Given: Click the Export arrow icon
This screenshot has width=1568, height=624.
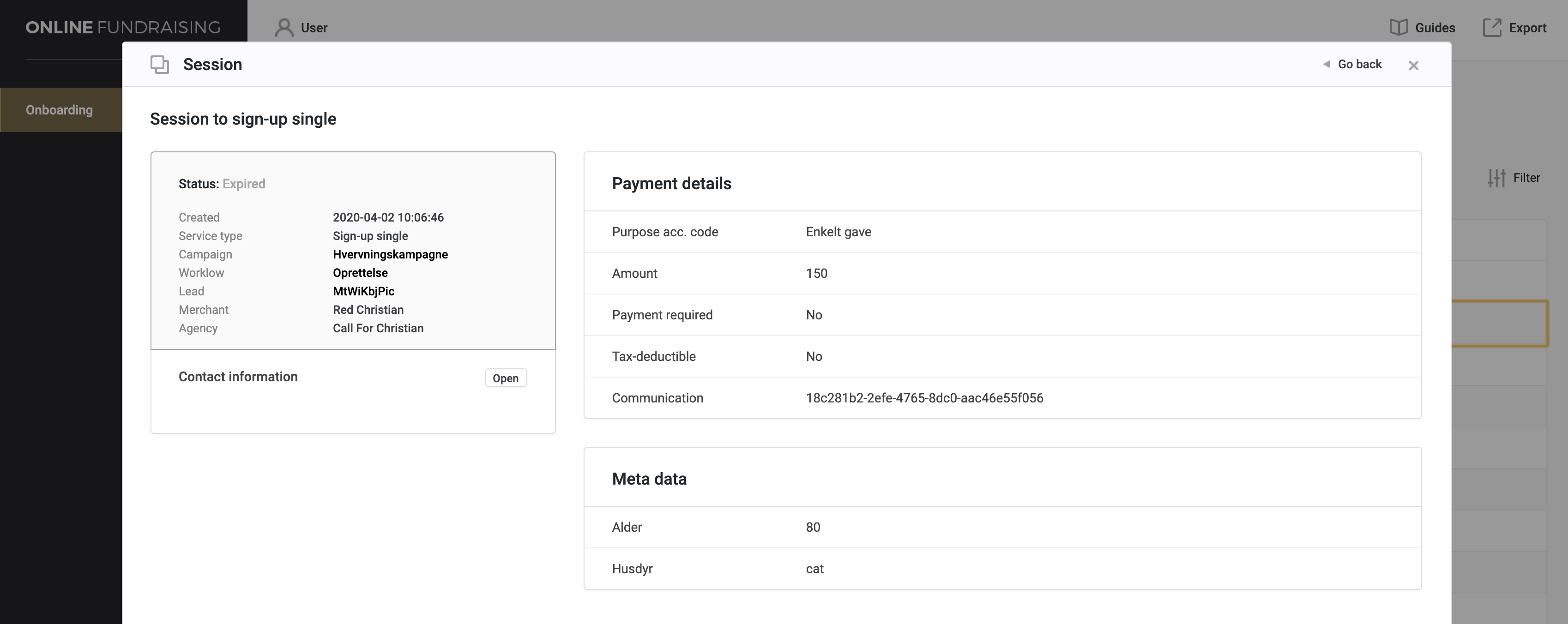Looking at the screenshot, I should tap(1492, 27).
